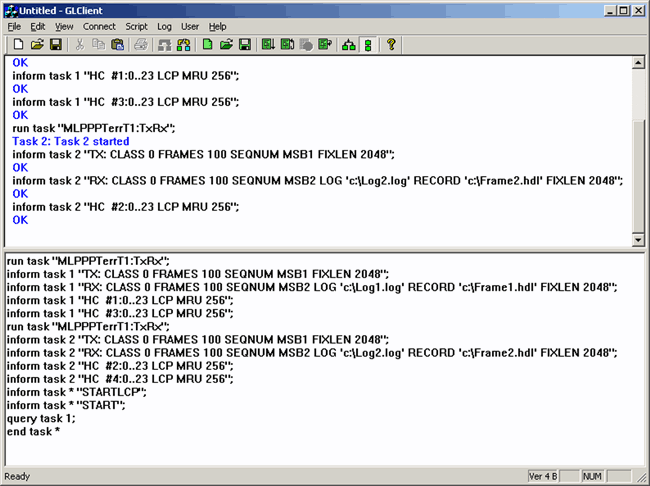Maximize the GLClient window
The image size is (650, 486).
coord(623,11)
